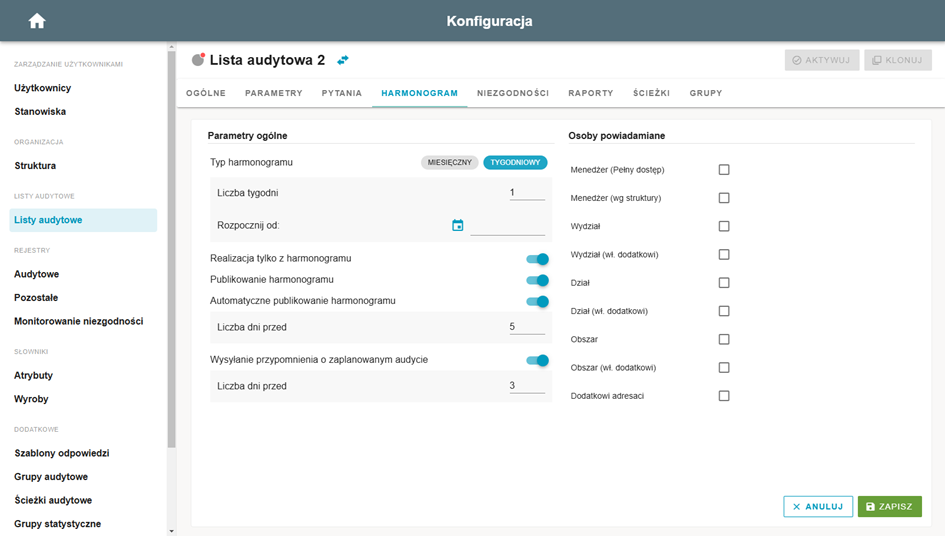Screen dimensions: 945x536
Task: Click the Aktywuj button
Action: [x=821, y=60]
